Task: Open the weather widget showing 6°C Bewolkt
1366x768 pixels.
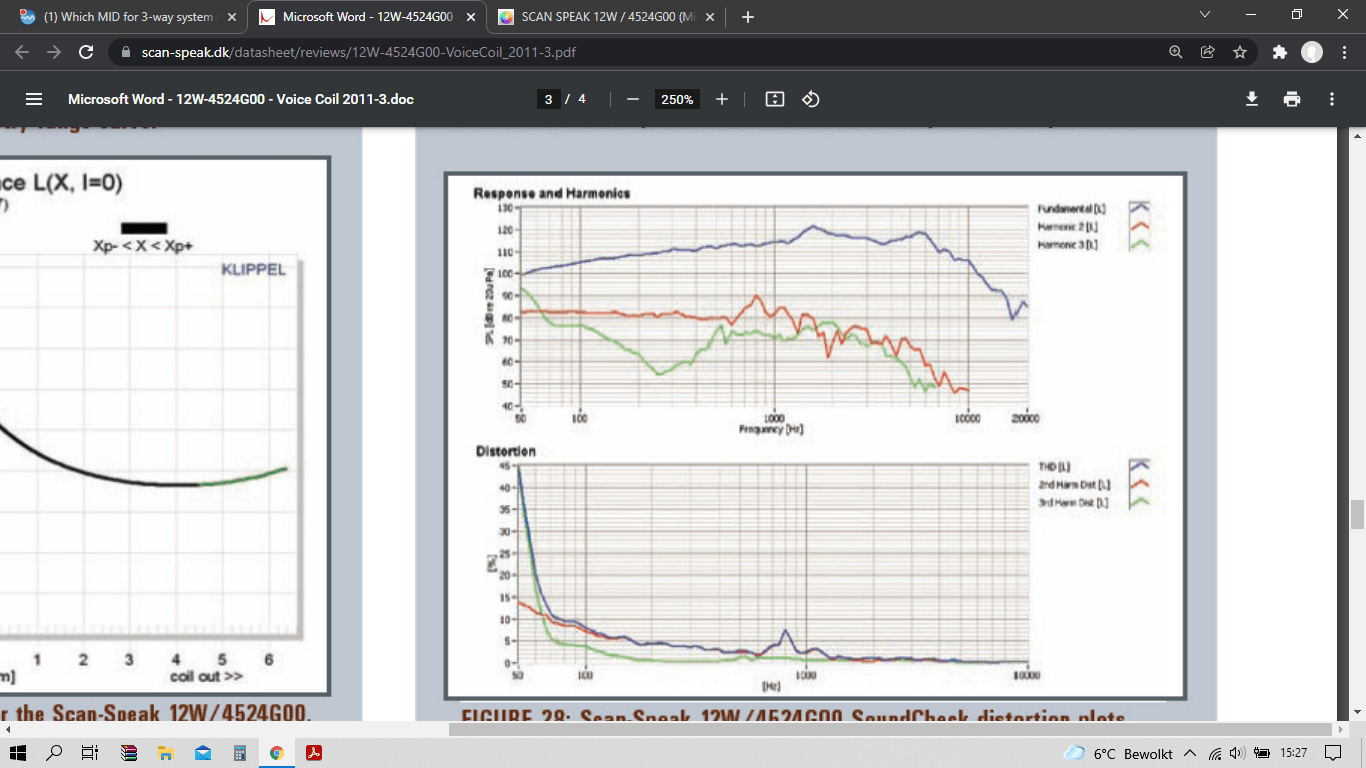Action: [x=1118, y=753]
